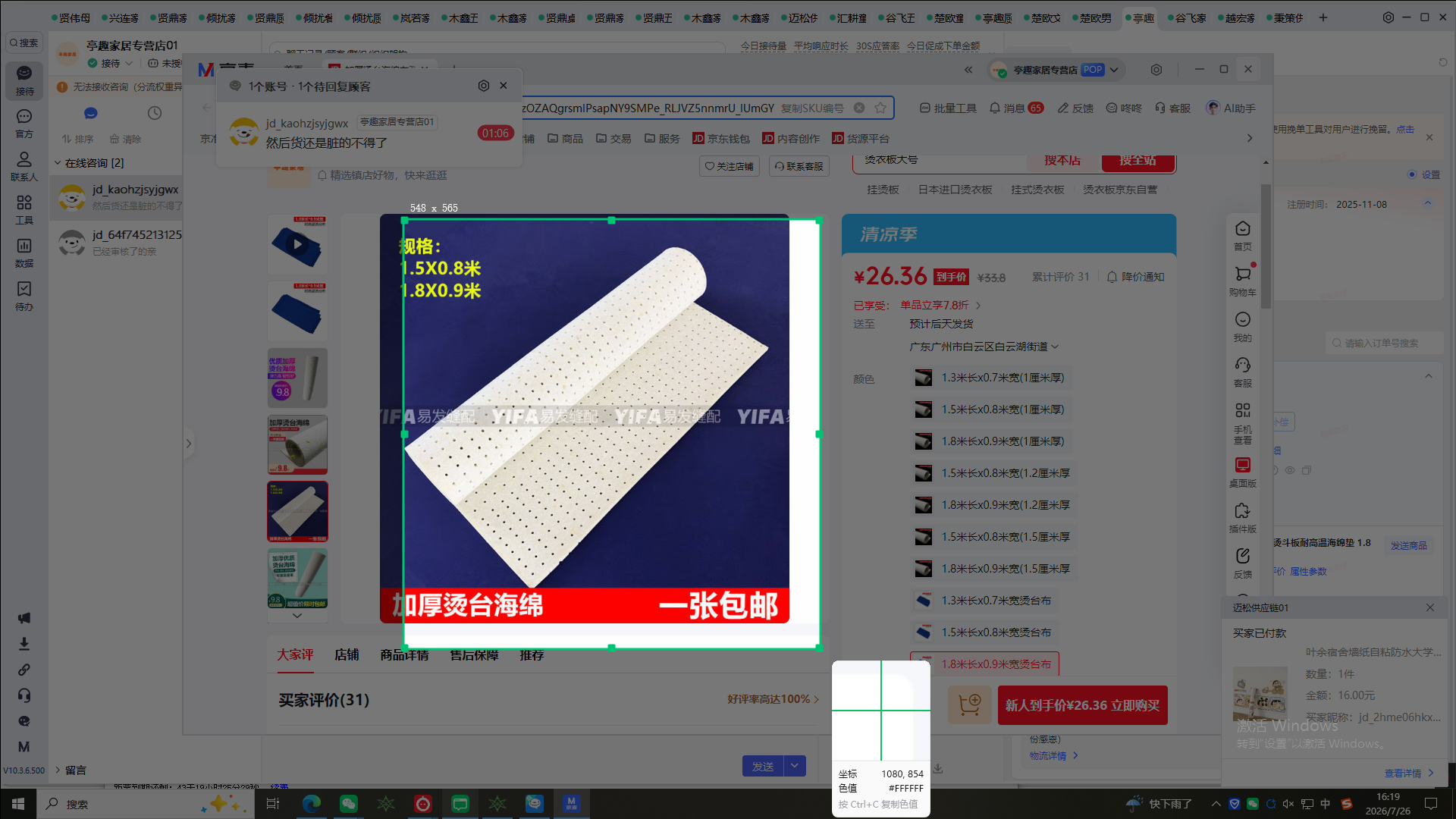Click the headset icon in left sidebar

point(24,695)
